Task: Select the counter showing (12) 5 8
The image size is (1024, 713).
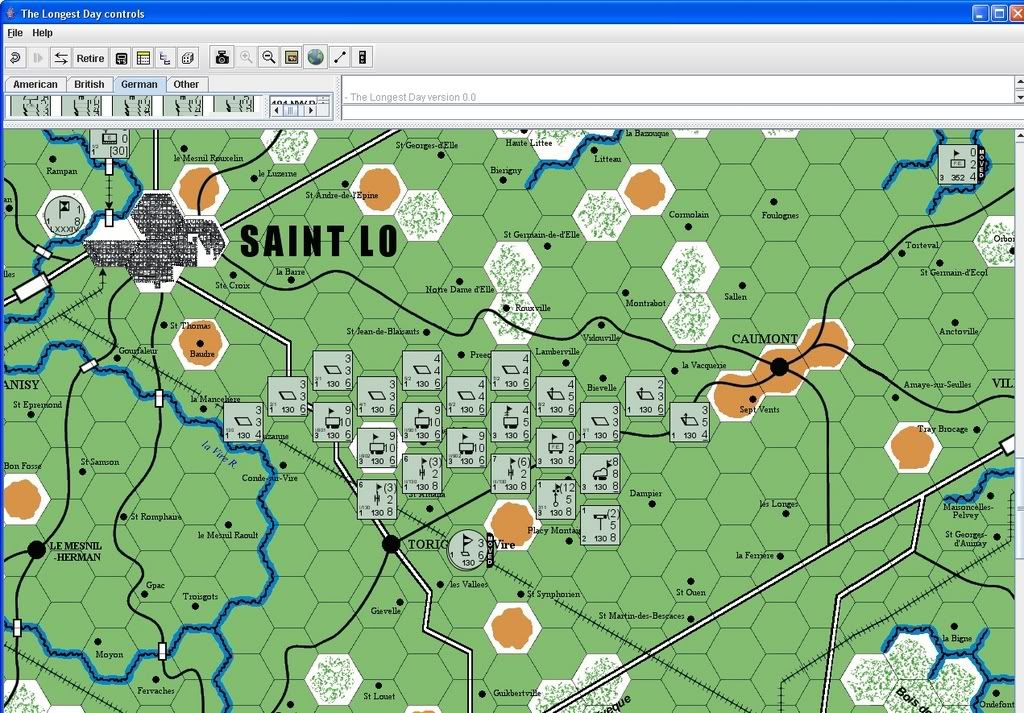Action: point(556,499)
